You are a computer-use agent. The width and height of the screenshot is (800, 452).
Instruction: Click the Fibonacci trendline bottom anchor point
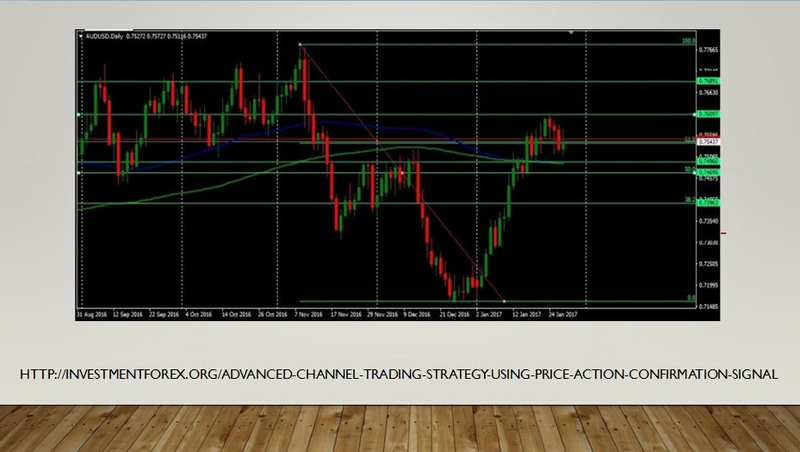click(503, 301)
